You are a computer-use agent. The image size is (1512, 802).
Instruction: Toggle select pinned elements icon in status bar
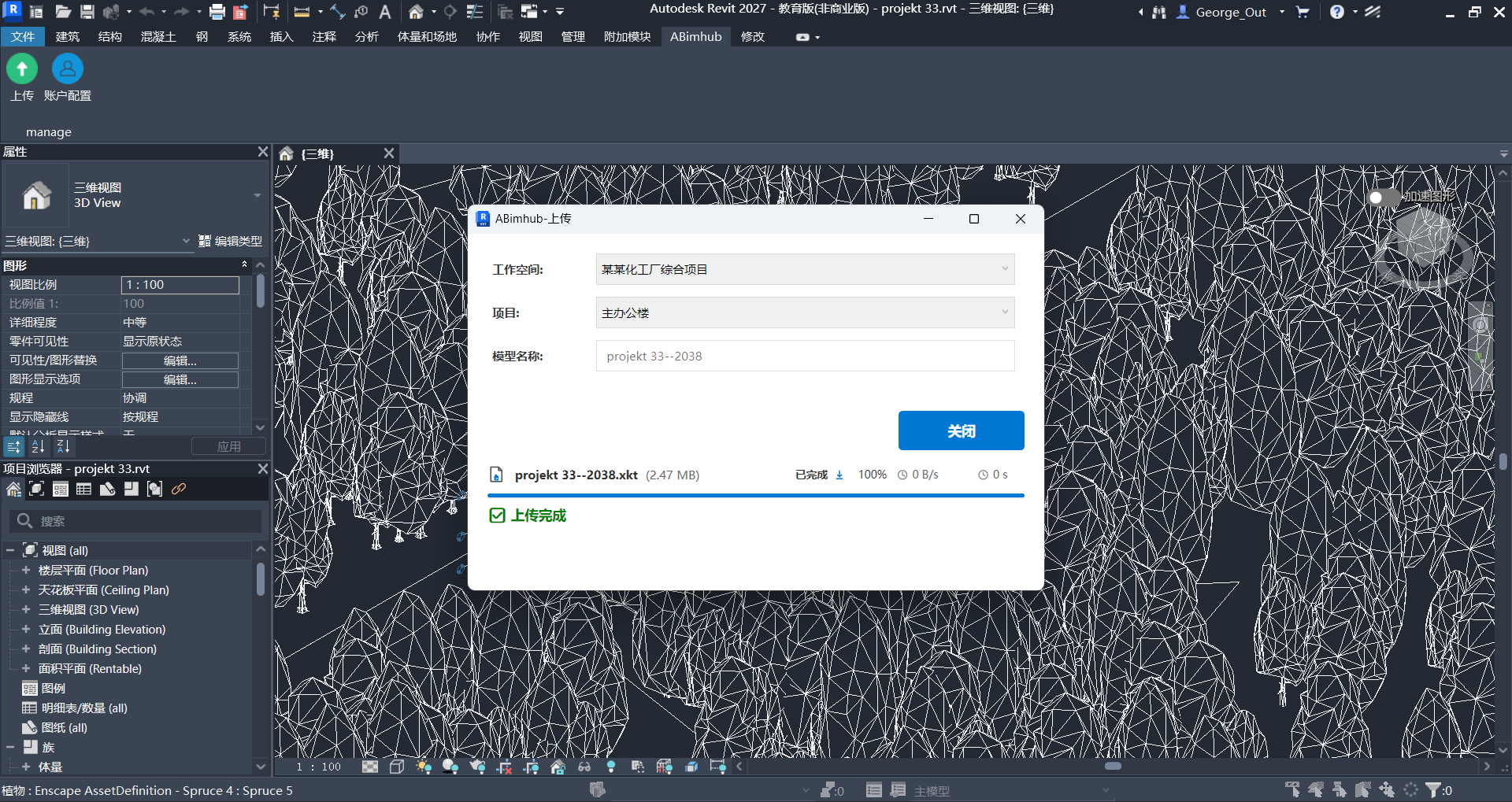tap(1340, 789)
